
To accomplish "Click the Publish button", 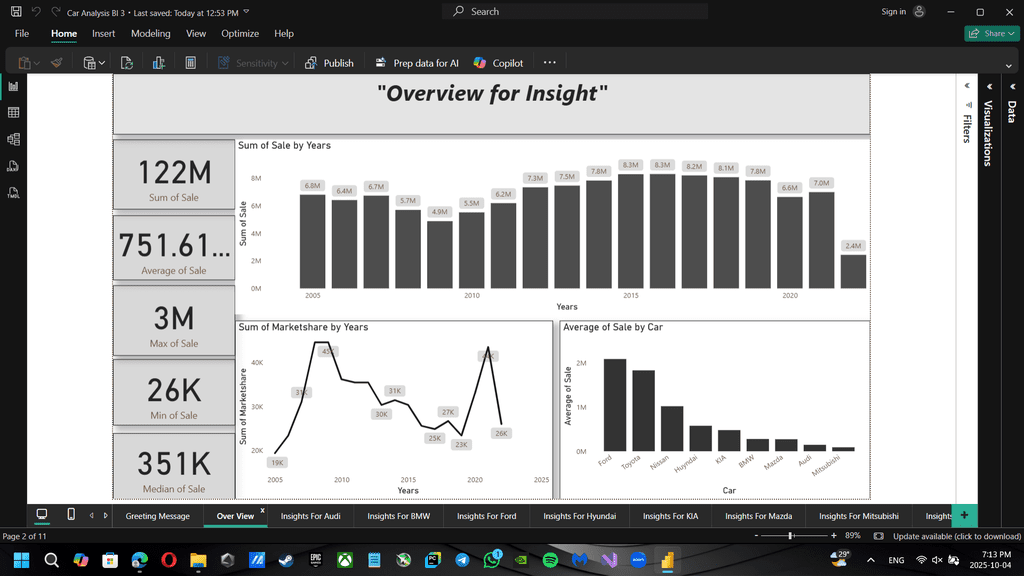I will [x=329, y=63].
